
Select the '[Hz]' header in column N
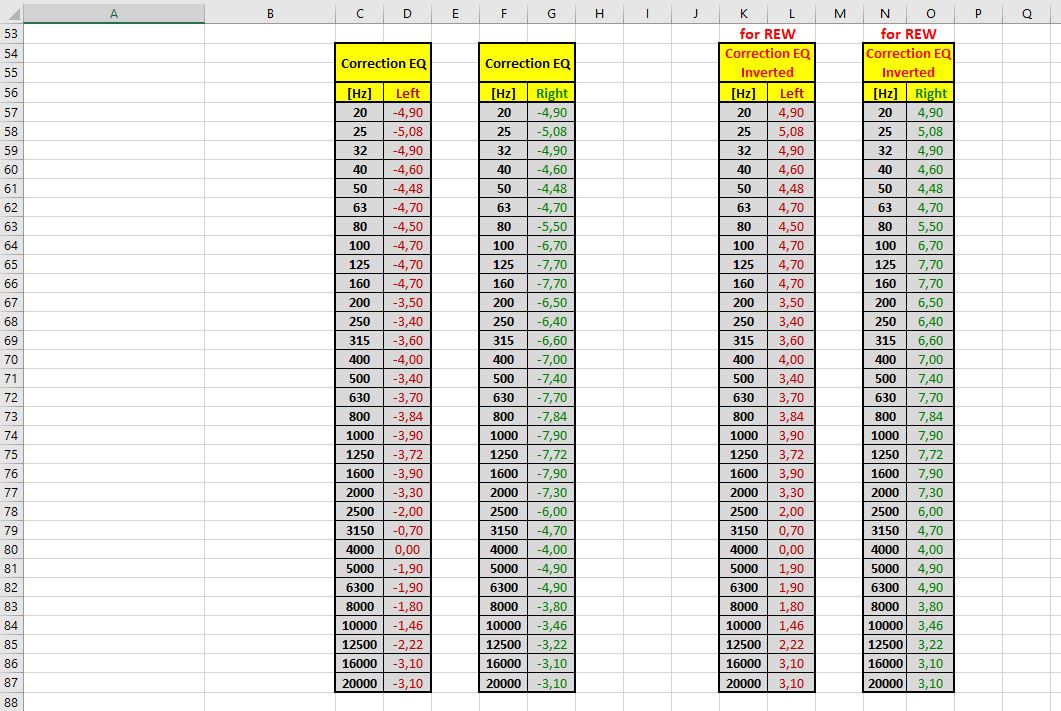click(x=885, y=93)
